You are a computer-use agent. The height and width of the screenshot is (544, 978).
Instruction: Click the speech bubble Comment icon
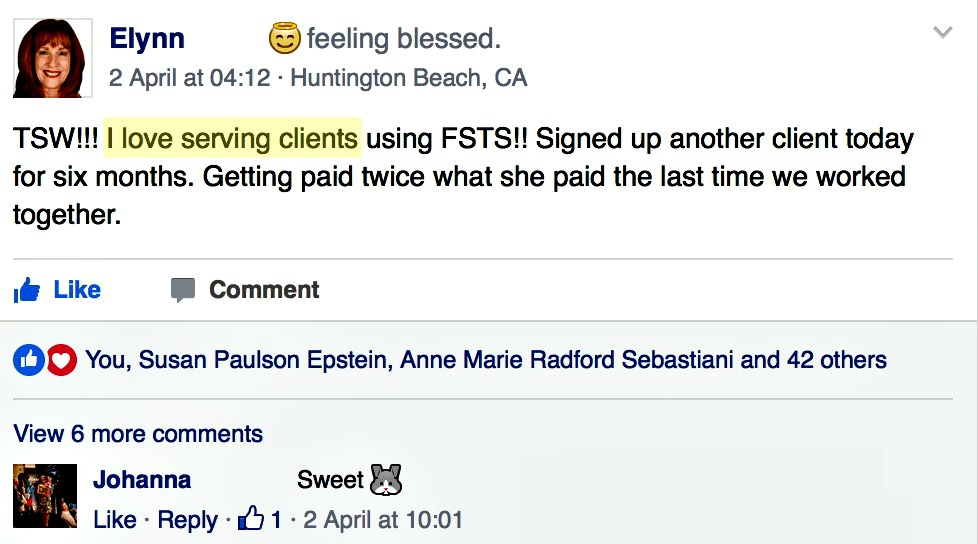(x=183, y=290)
